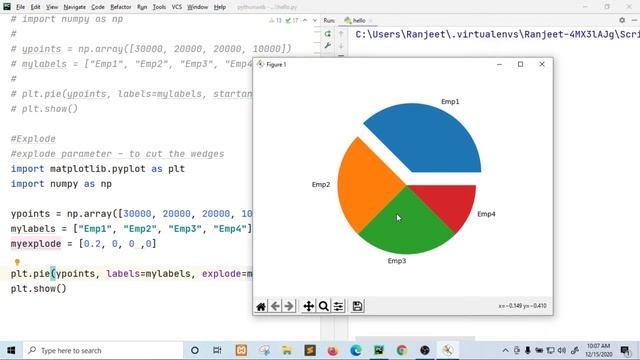Open PyCharm from the taskbar

379,350
